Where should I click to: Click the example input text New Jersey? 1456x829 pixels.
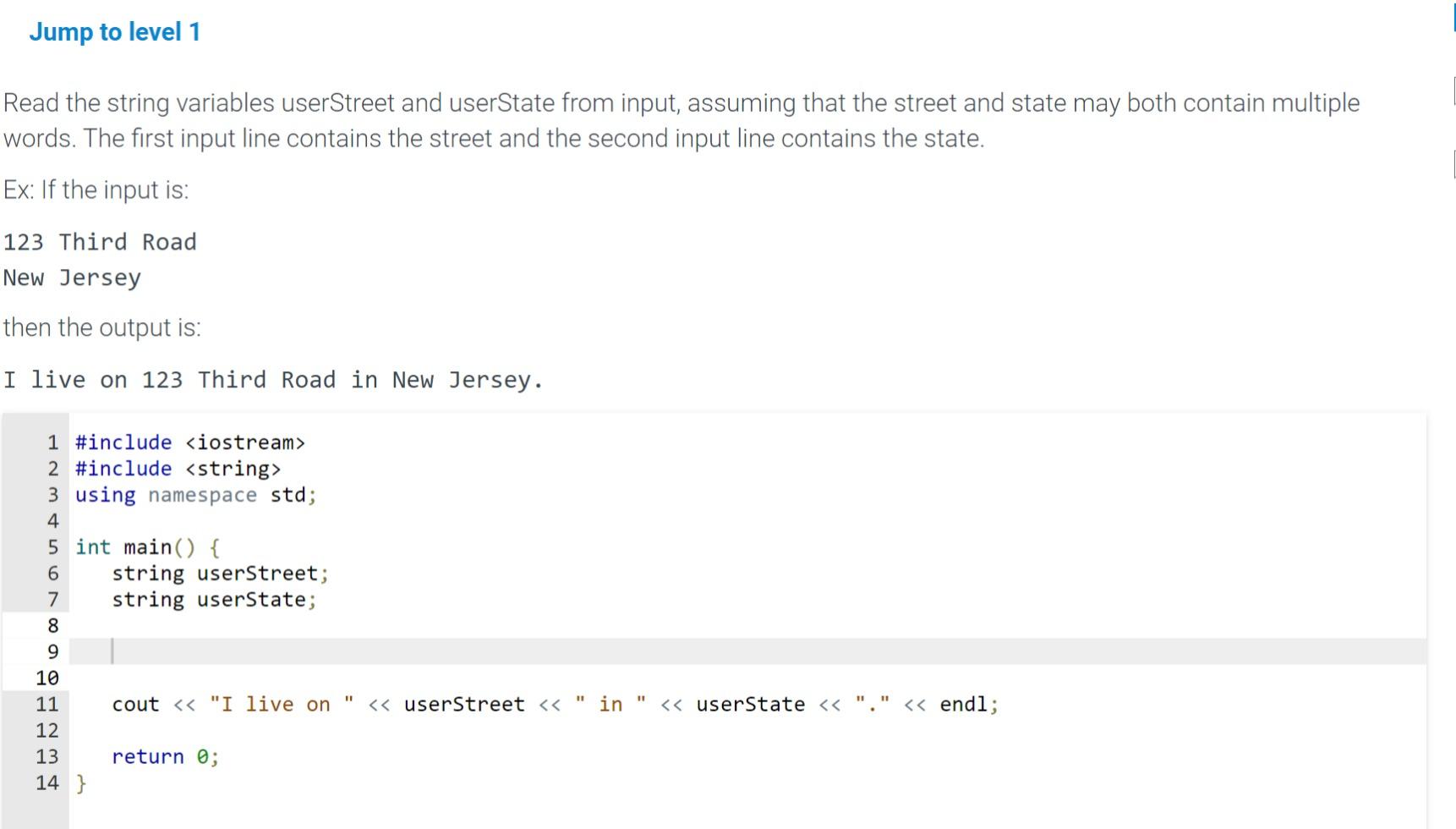(x=71, y=277)
